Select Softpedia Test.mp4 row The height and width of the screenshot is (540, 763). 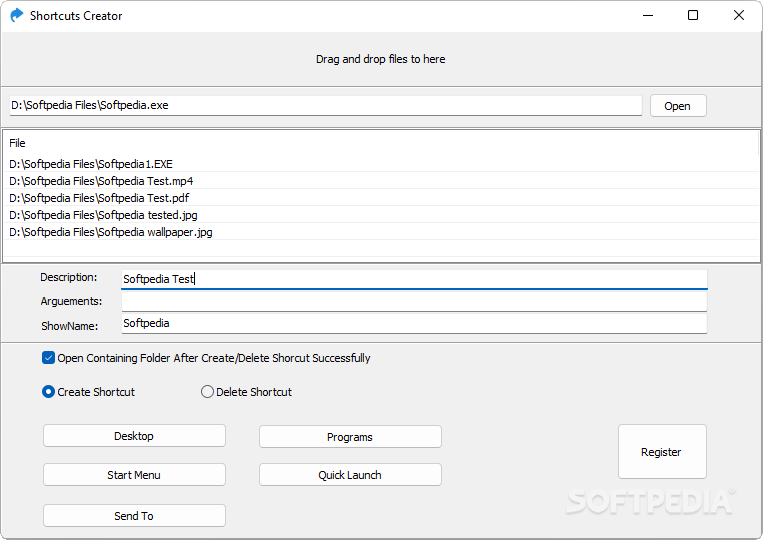[381, 181]
